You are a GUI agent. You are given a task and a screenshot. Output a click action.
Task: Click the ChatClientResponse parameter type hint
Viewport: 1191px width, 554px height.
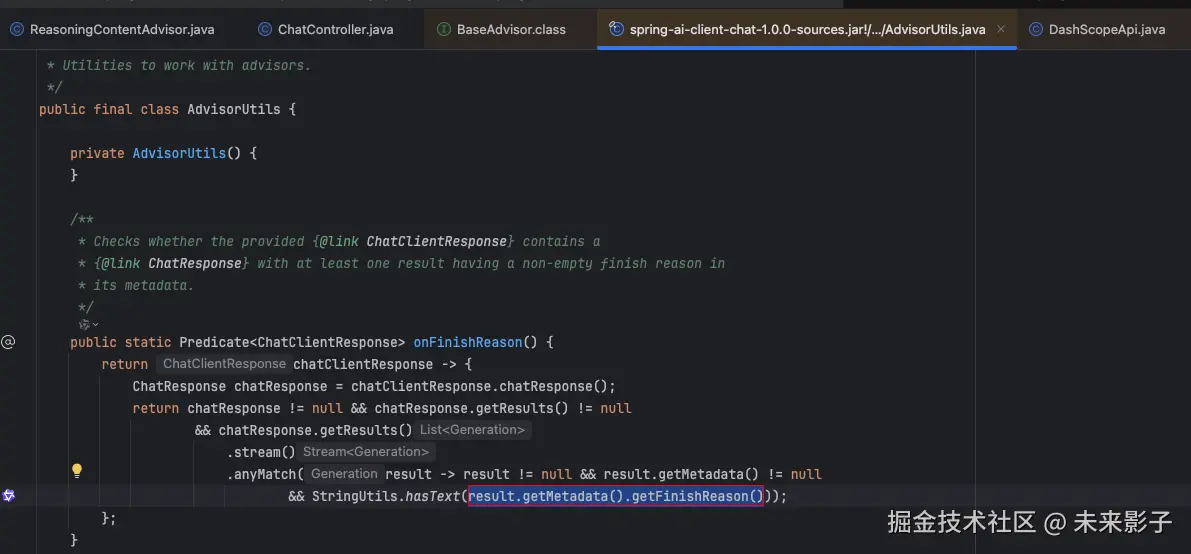point(225,364)
